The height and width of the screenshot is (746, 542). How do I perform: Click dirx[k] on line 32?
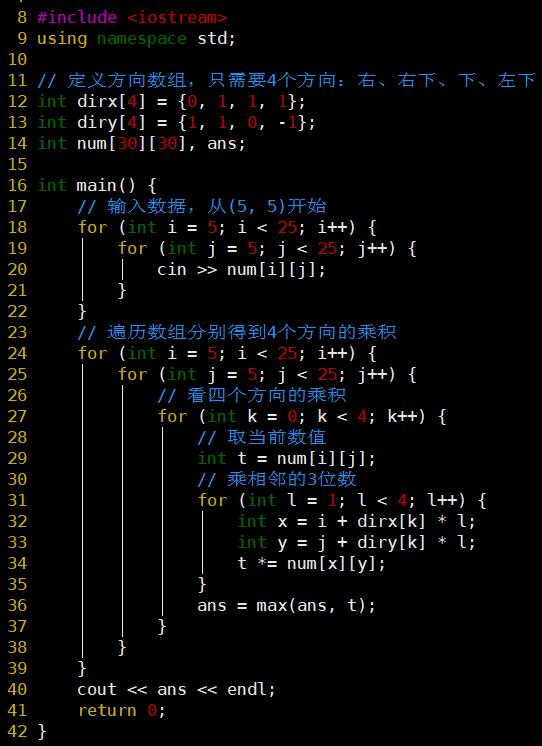392,521
